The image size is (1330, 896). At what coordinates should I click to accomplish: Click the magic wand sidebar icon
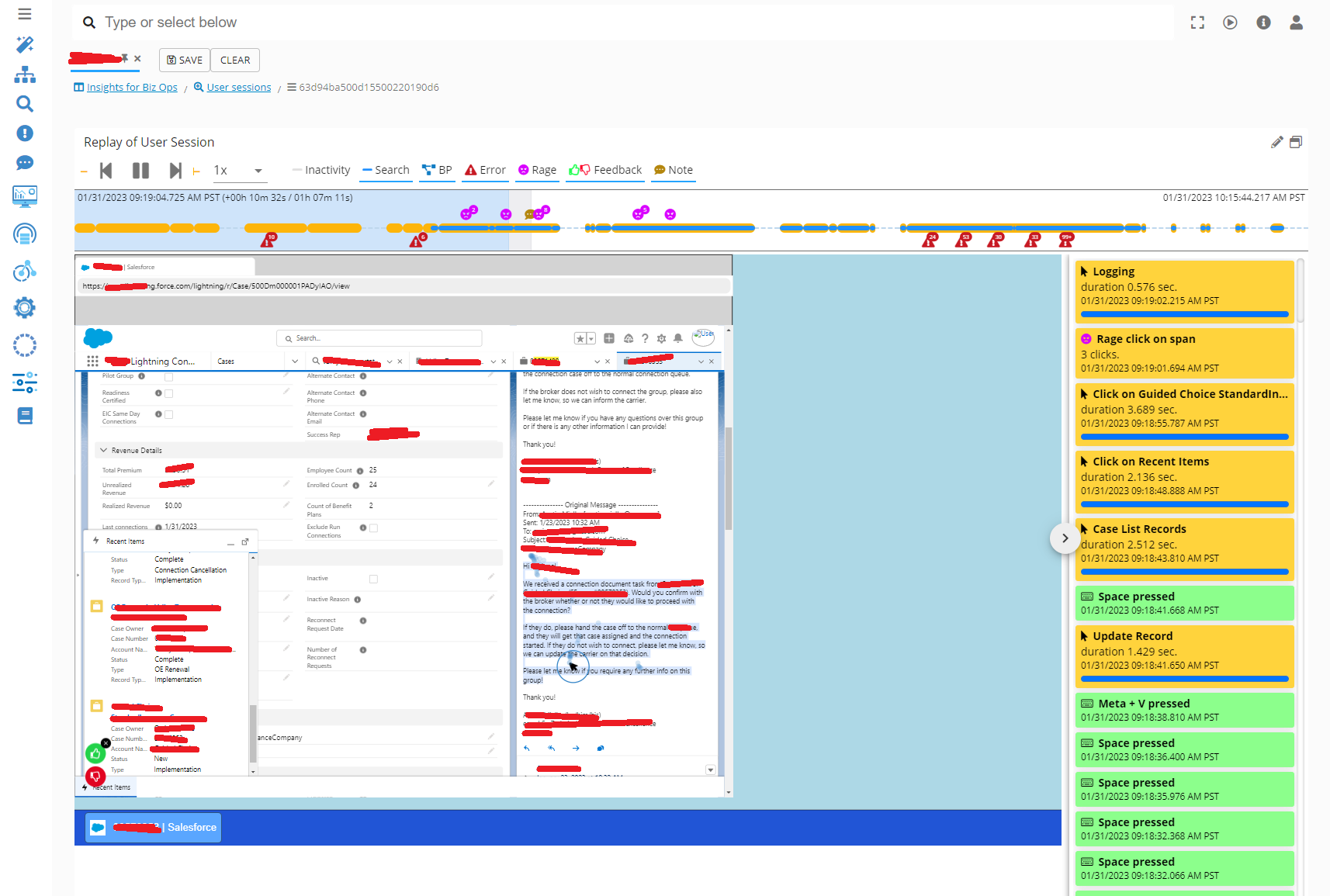coord(25,44)
